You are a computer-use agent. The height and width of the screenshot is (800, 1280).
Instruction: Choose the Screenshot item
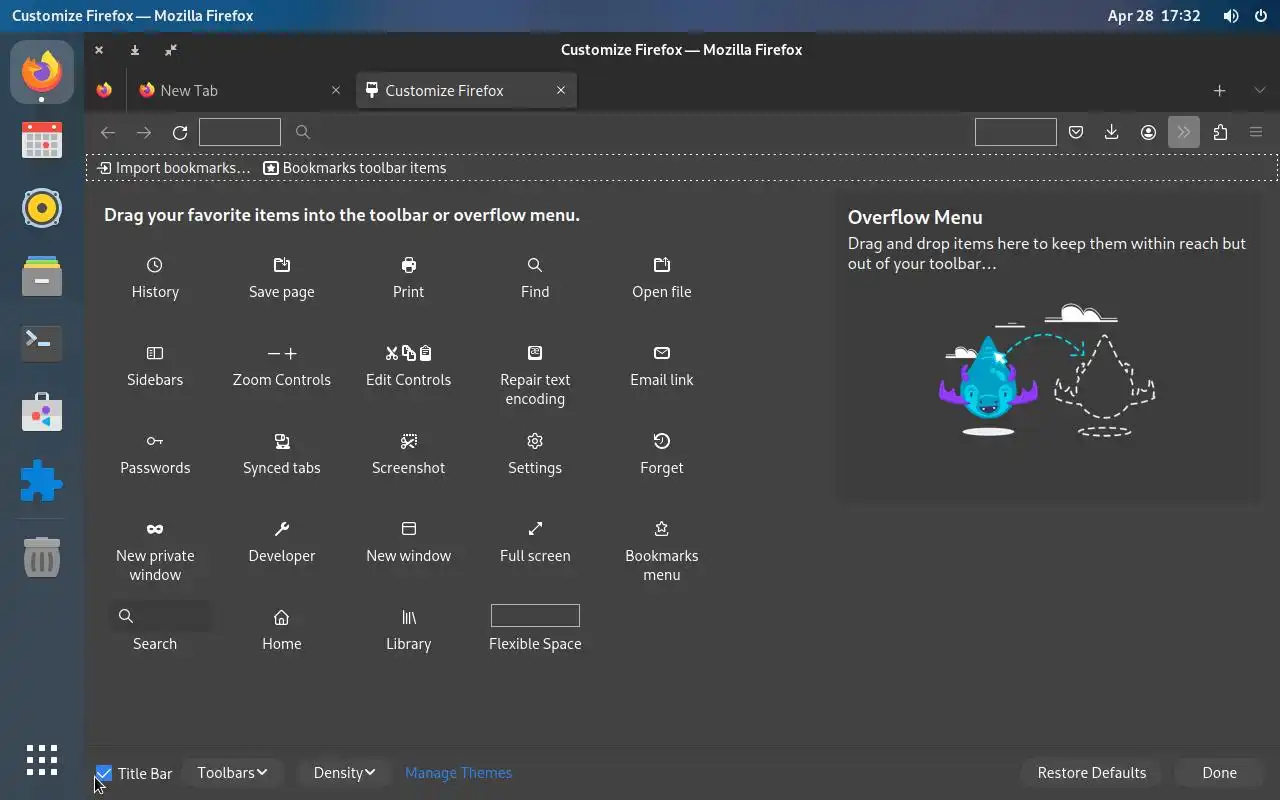pos(408,454)
